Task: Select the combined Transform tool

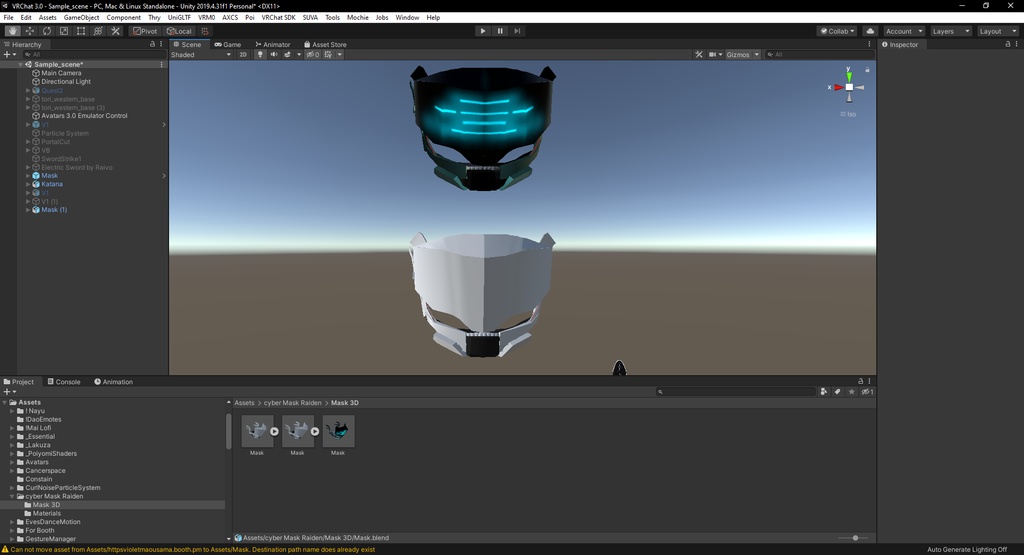Action: click(98, 31)
